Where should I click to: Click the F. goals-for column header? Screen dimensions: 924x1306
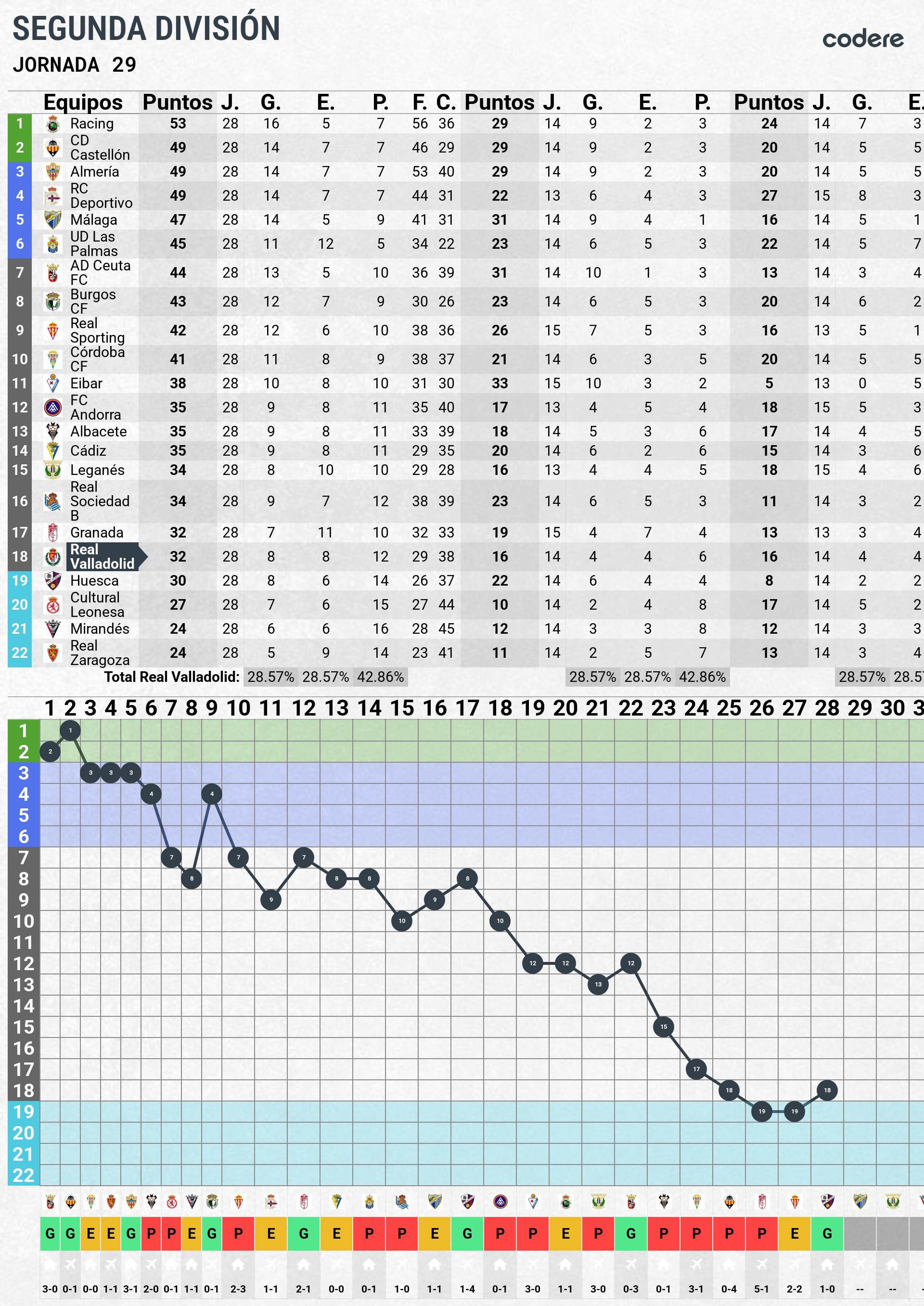[420, 102]
